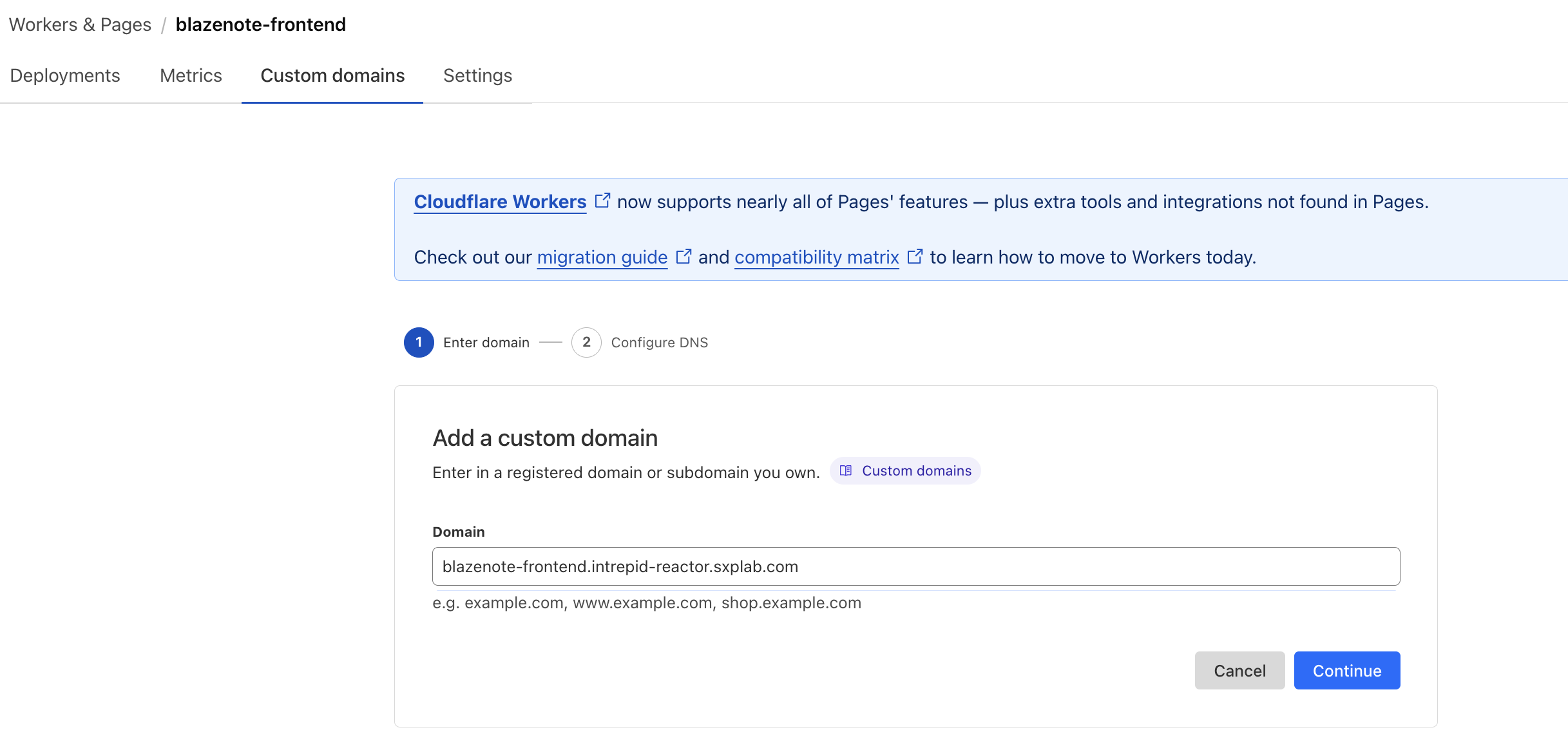Click the external-link icon next to migration guide
The height and width of the screenshot is (741, 1568).
pos(684,256)
